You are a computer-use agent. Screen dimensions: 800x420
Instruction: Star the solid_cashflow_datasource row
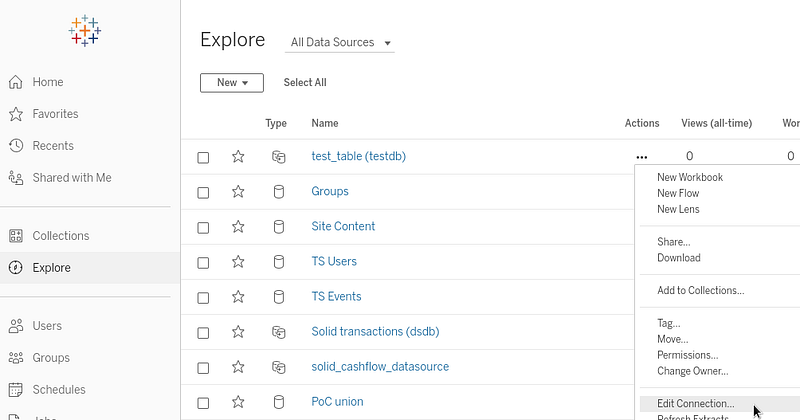coord(238,367)
